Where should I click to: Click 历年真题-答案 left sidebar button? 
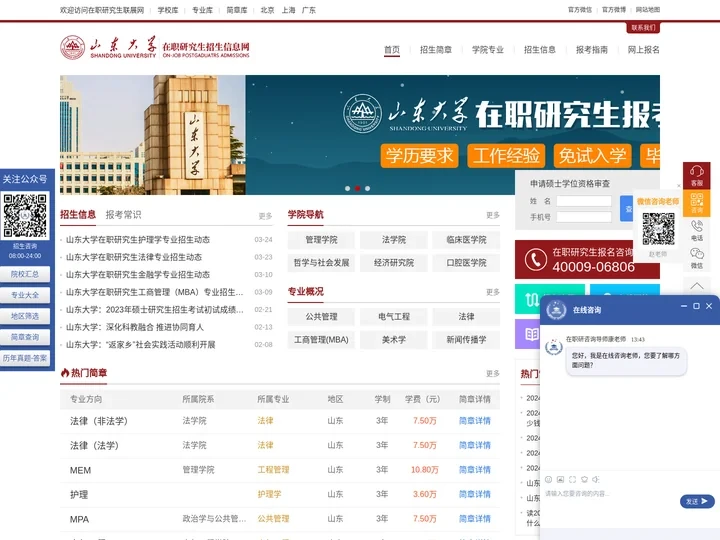coord(25,358)
